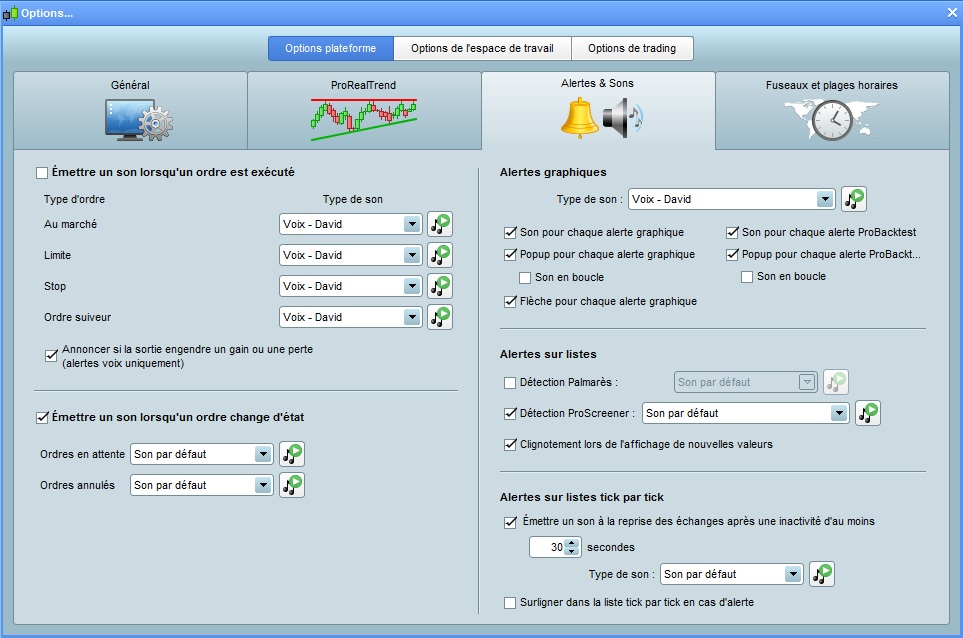Screen dimensions: 963x638
Task: Toggle Popup pour chaque alerte ProBacktest
Action: click(732, 255)
